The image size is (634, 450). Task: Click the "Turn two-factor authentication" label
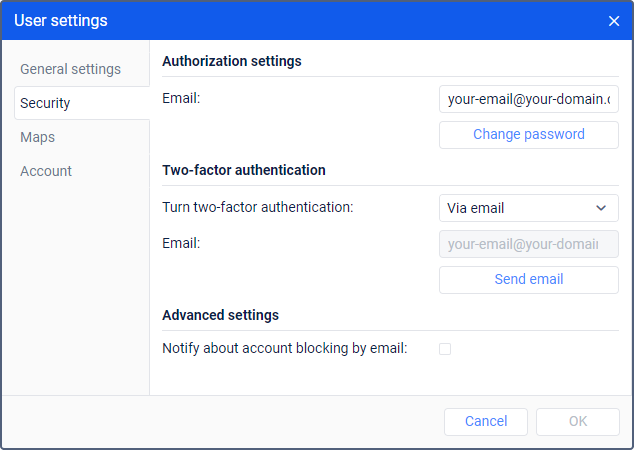click(258, 208)
